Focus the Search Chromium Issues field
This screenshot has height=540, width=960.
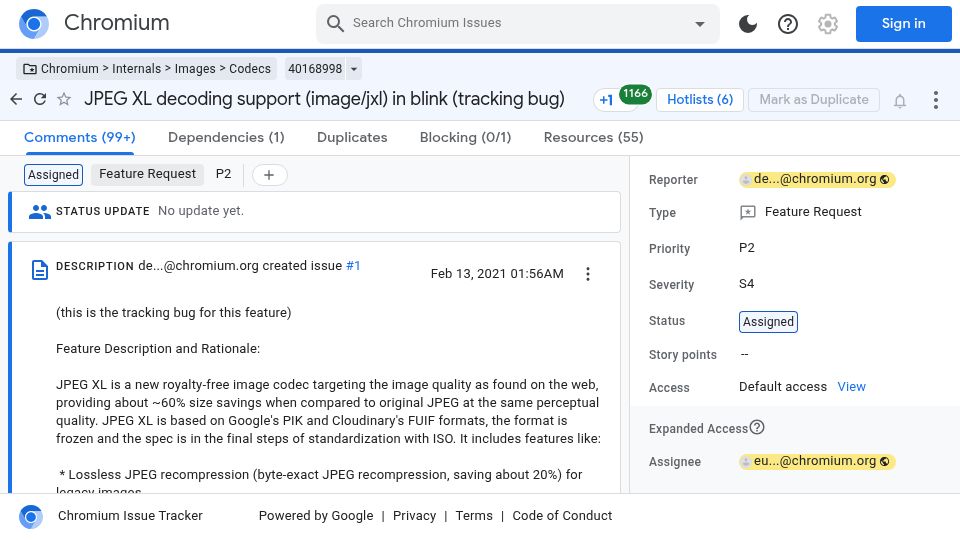(x=517, y=24)
